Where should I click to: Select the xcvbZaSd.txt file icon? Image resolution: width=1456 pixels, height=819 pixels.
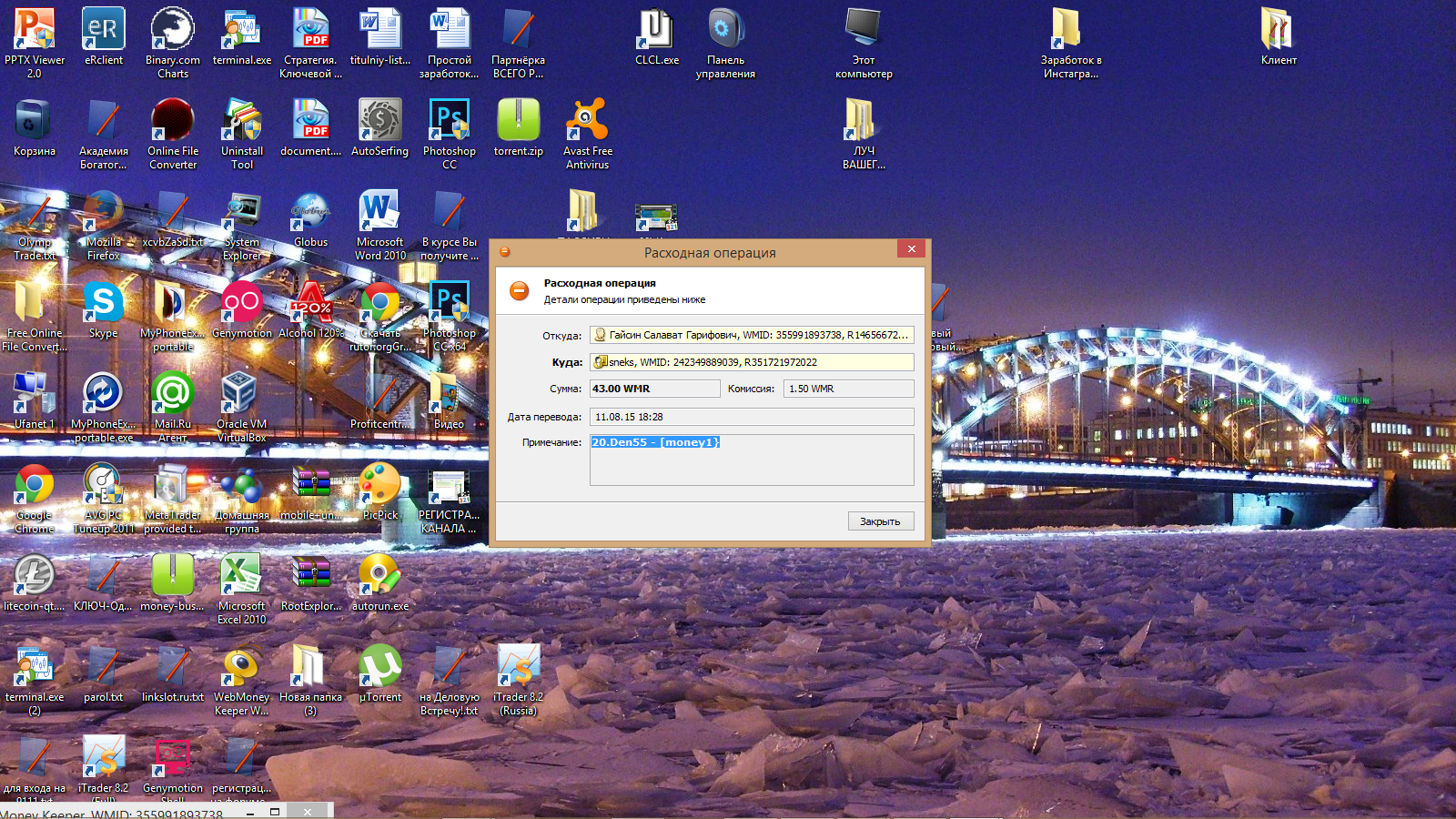tap(173, 218)
